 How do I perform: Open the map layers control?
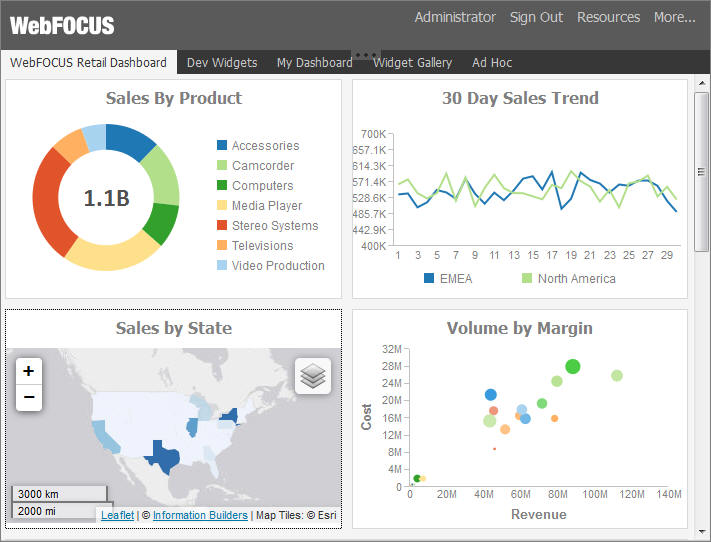tap(313, 376)
